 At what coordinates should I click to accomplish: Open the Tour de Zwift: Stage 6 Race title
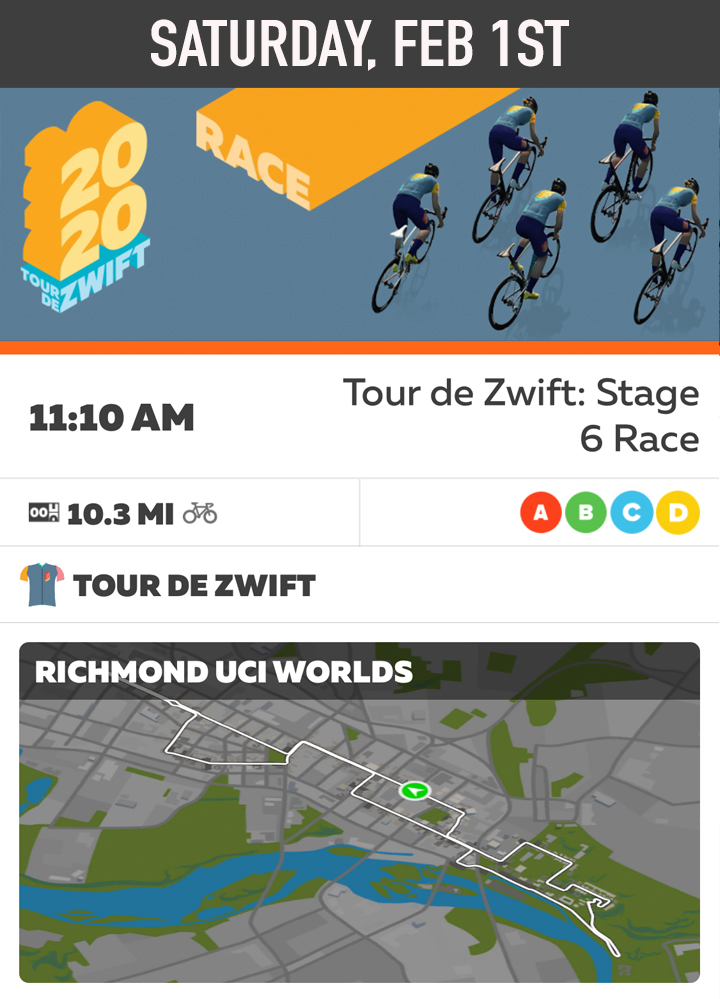click(521, 415)
